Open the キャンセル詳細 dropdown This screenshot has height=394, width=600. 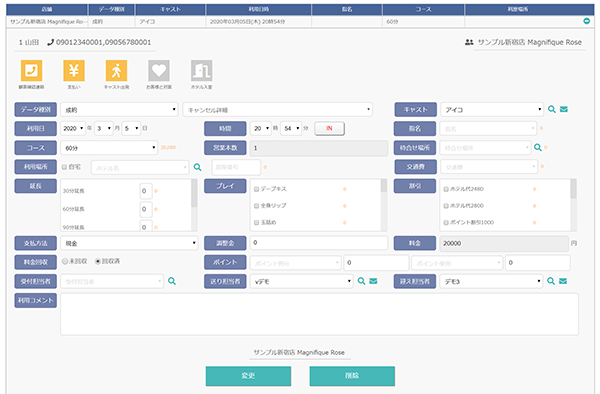click(x=278, y=110)
